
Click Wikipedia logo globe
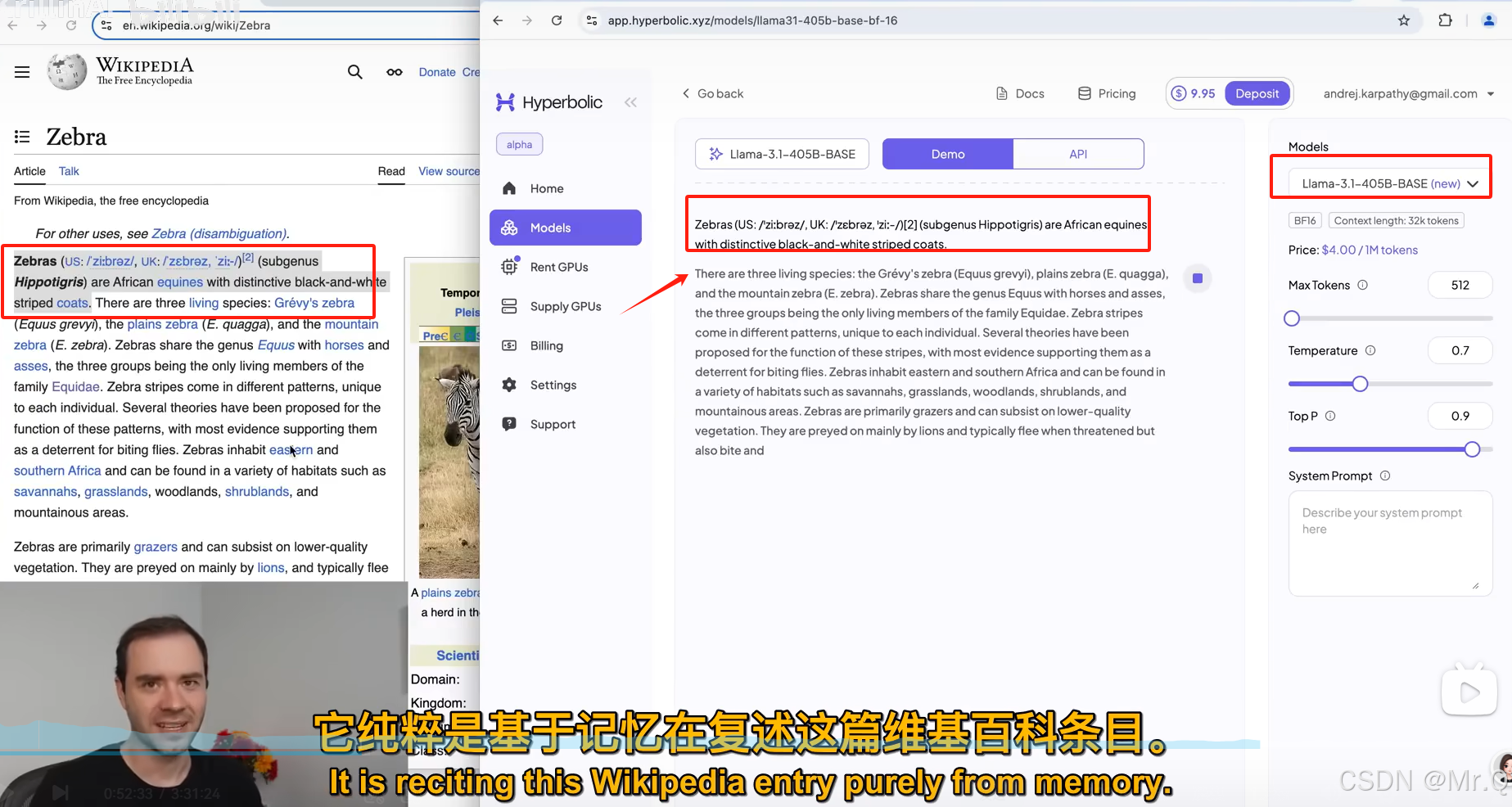point(66,72)
